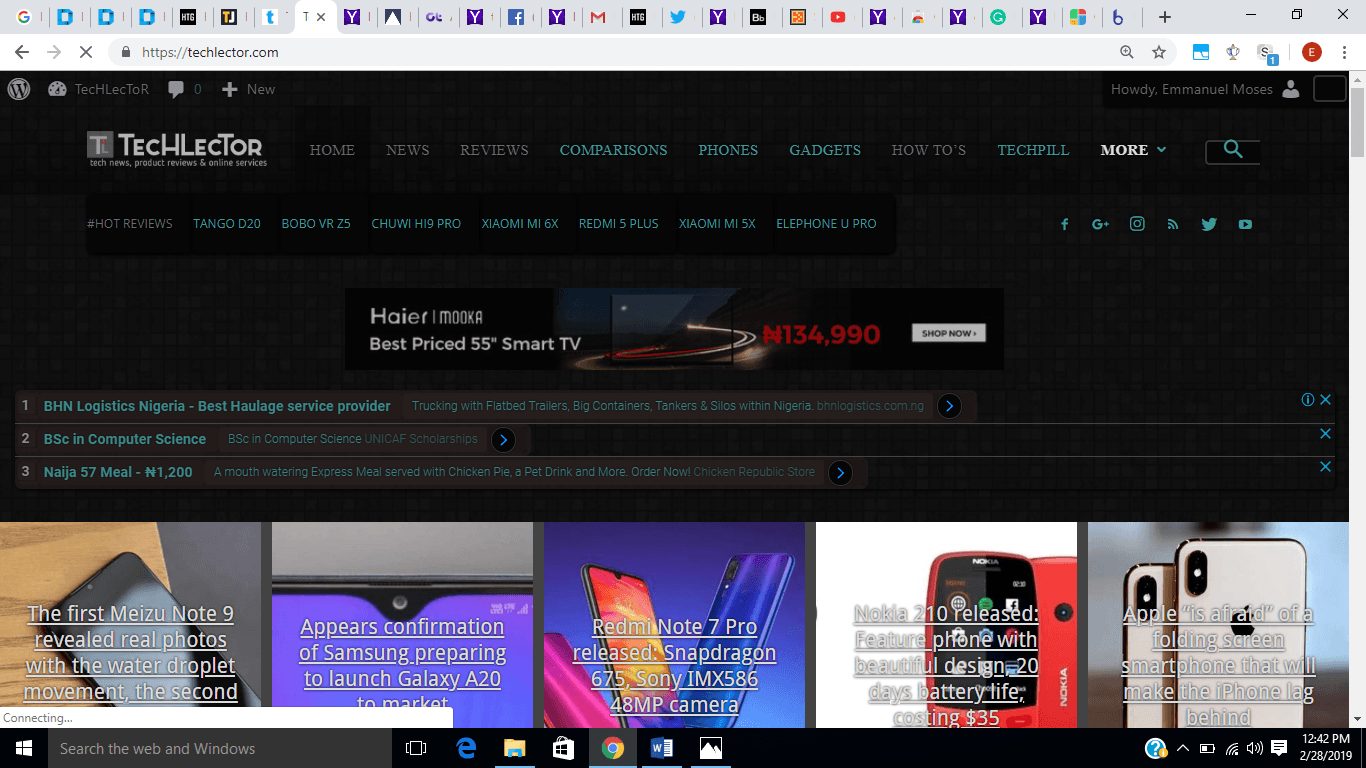Open the REDMI 5 PLUS review link
The width and height of the screenshot is (1366, 768).
(x=619, y=224)
